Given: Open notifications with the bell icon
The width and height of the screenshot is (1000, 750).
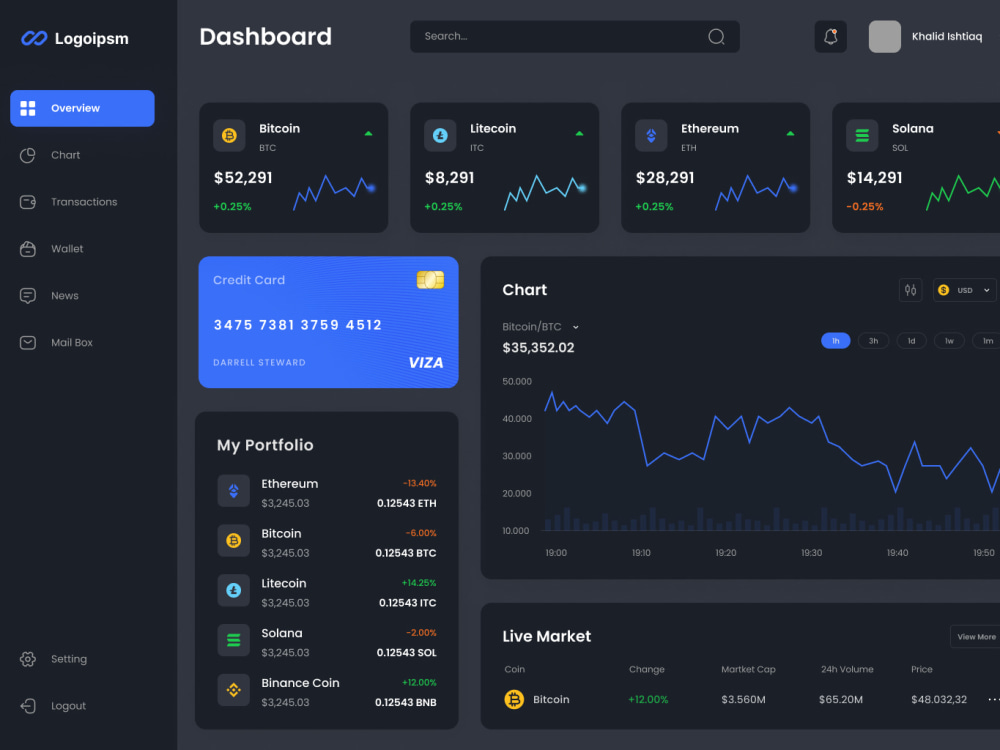Looking at the screenshot, I should tap(830, 36).
